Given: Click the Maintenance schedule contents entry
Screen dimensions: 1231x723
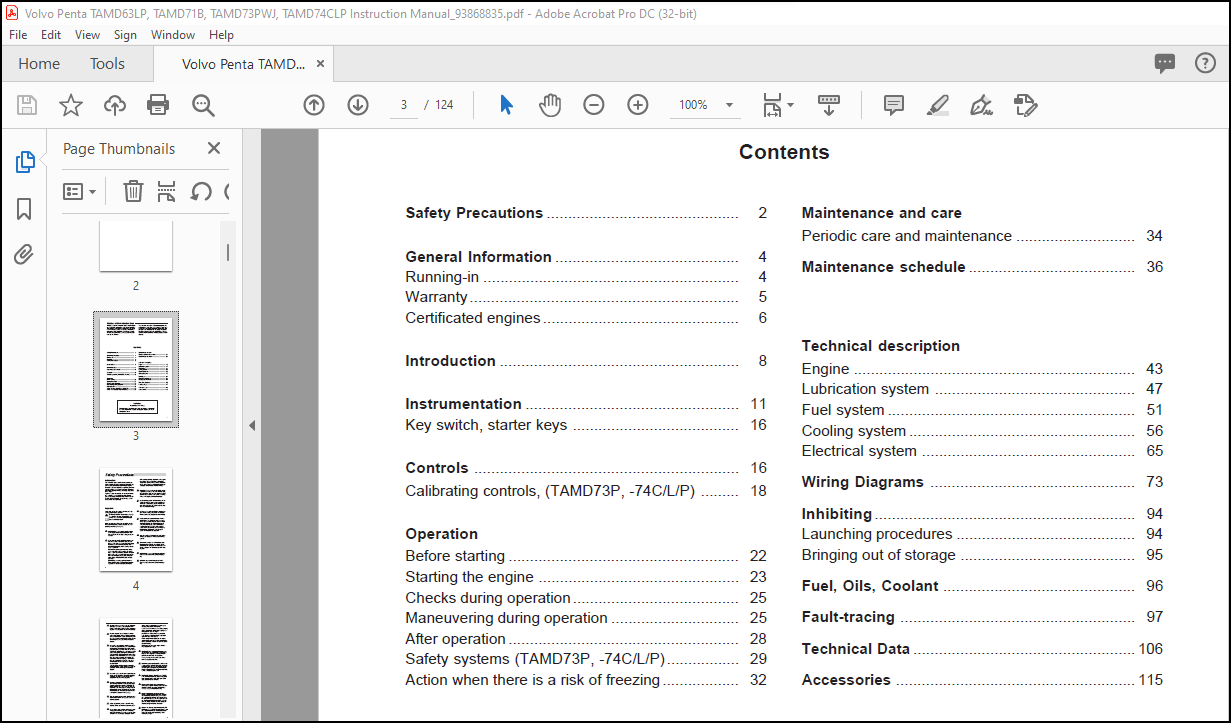Looking at the screenshot, I should click(982, 267).
